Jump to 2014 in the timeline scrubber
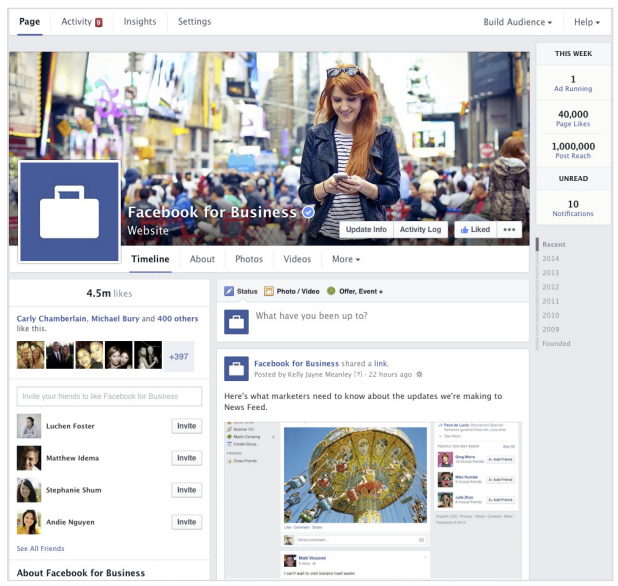Viewport: 618px width, 586px height. (x=551, y=259)
